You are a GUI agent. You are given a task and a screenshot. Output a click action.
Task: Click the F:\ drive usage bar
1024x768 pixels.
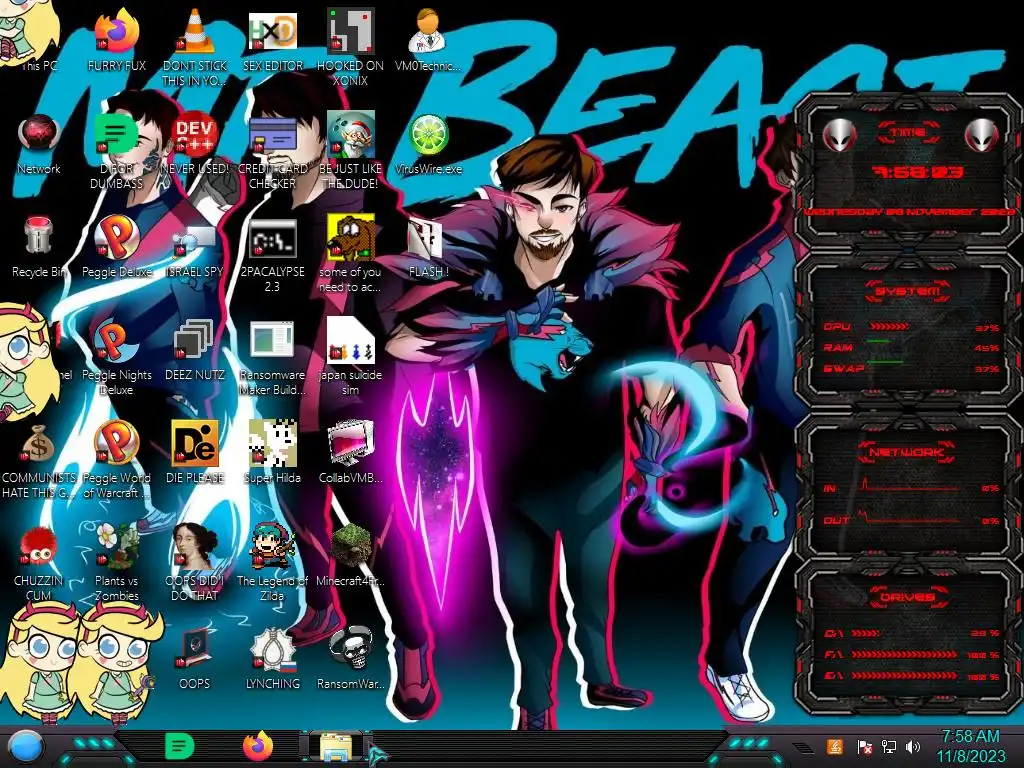pos(904,654)
